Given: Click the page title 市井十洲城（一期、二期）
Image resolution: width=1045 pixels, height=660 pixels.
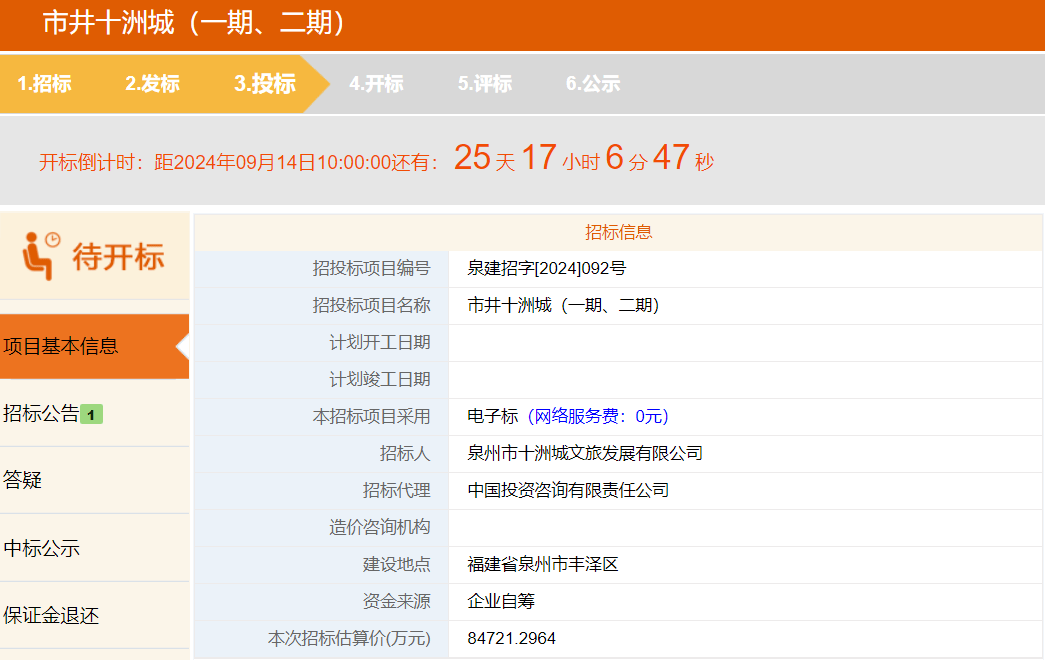Looking at the screenshot, I should [x=194, y=23].
